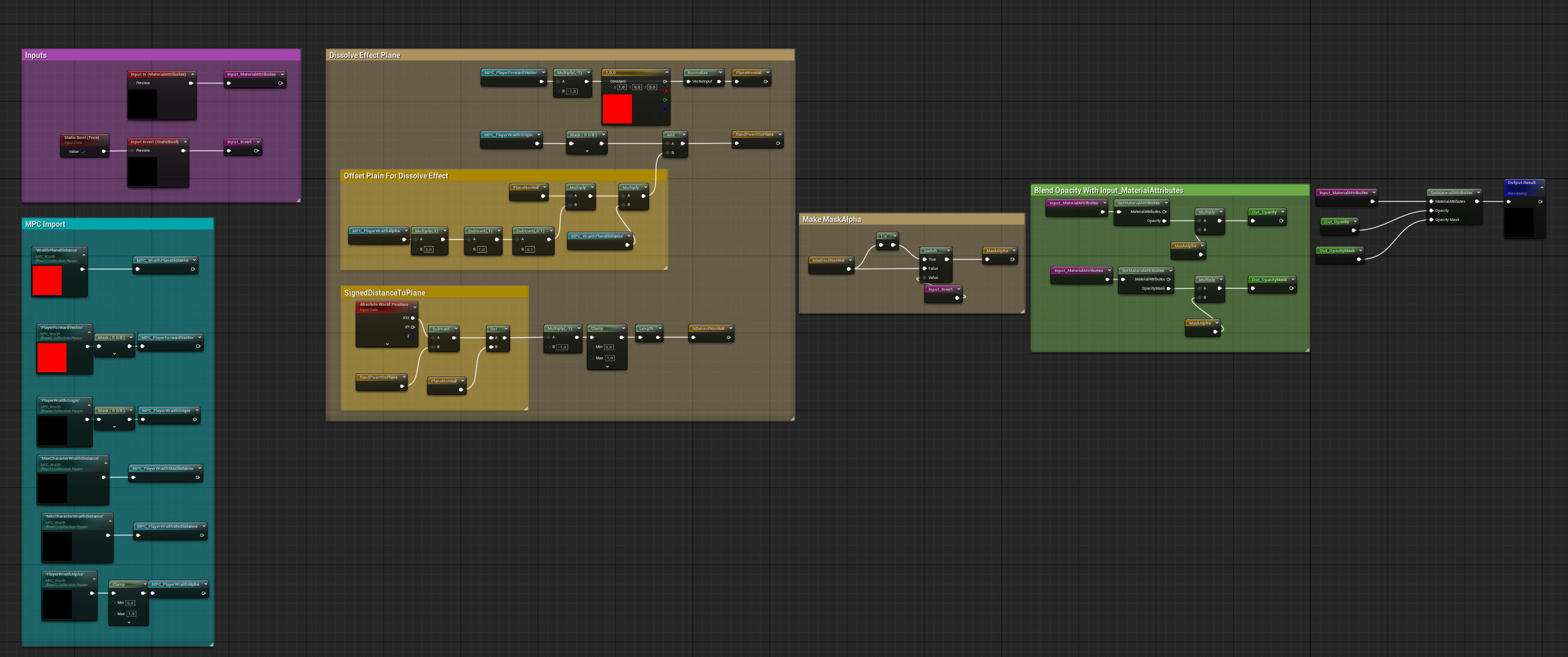Collapse the Input Invert (StaticBool) node preview
This screenshot has height=657, width=1568.
point(185,142)
